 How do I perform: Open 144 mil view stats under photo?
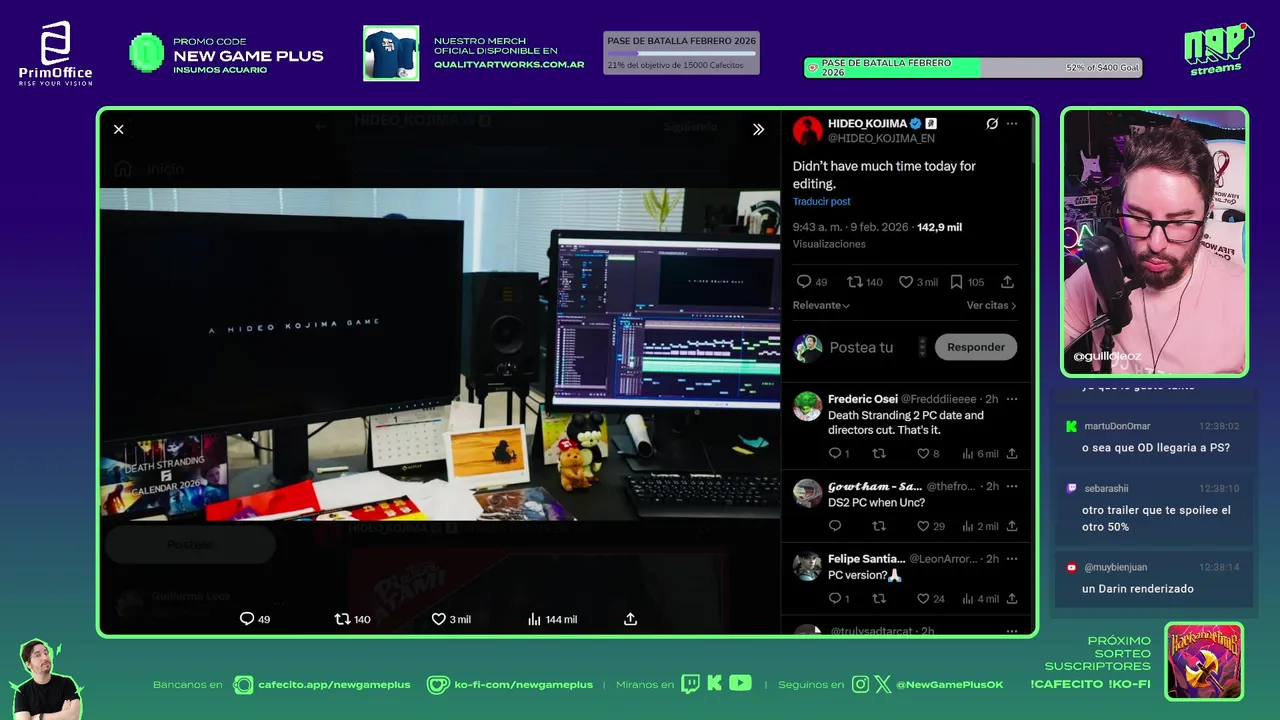pos(552,619)
